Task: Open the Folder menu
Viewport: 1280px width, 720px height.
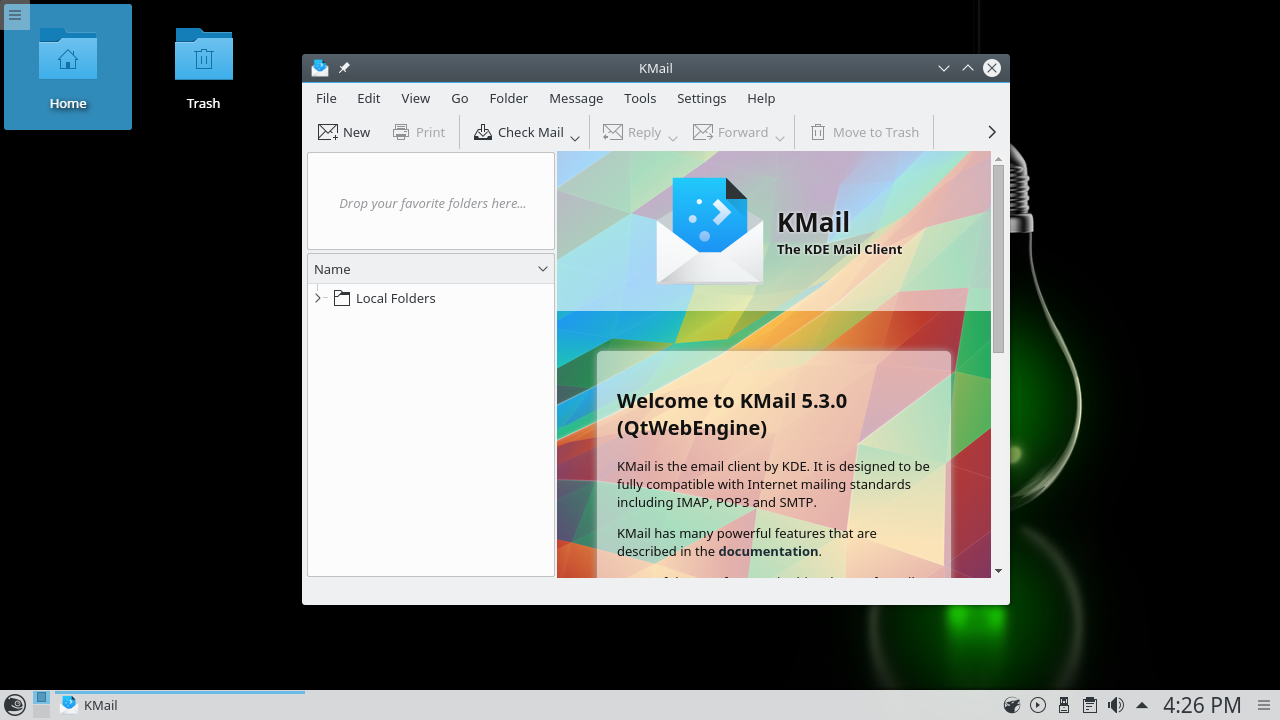Action: tap(508, 98)
